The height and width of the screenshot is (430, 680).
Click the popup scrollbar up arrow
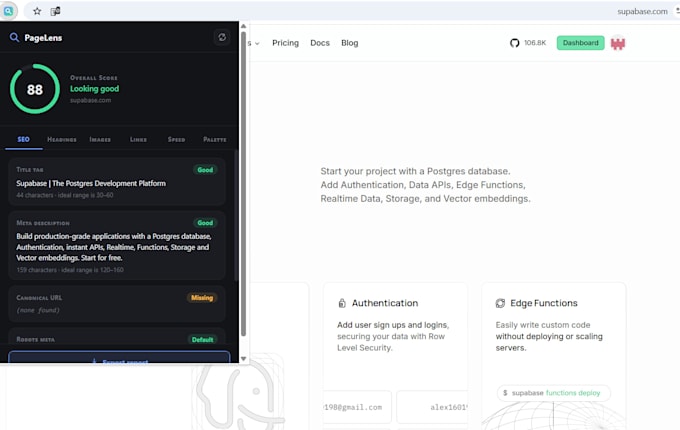point(243,26)
